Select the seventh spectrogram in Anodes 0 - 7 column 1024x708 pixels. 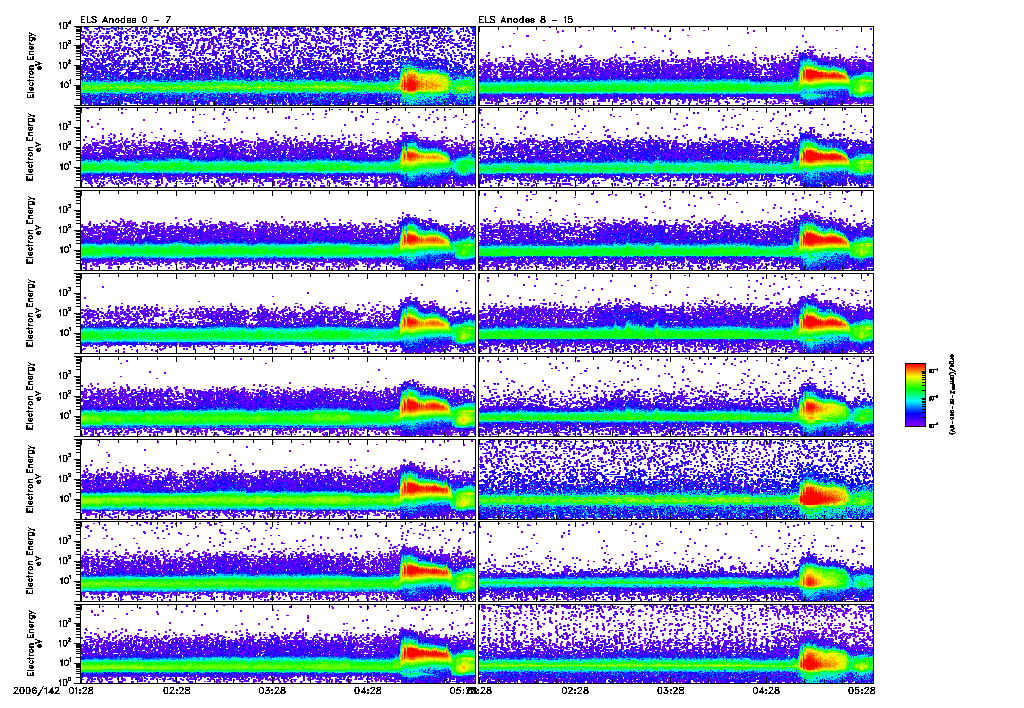tap(278, 562)
